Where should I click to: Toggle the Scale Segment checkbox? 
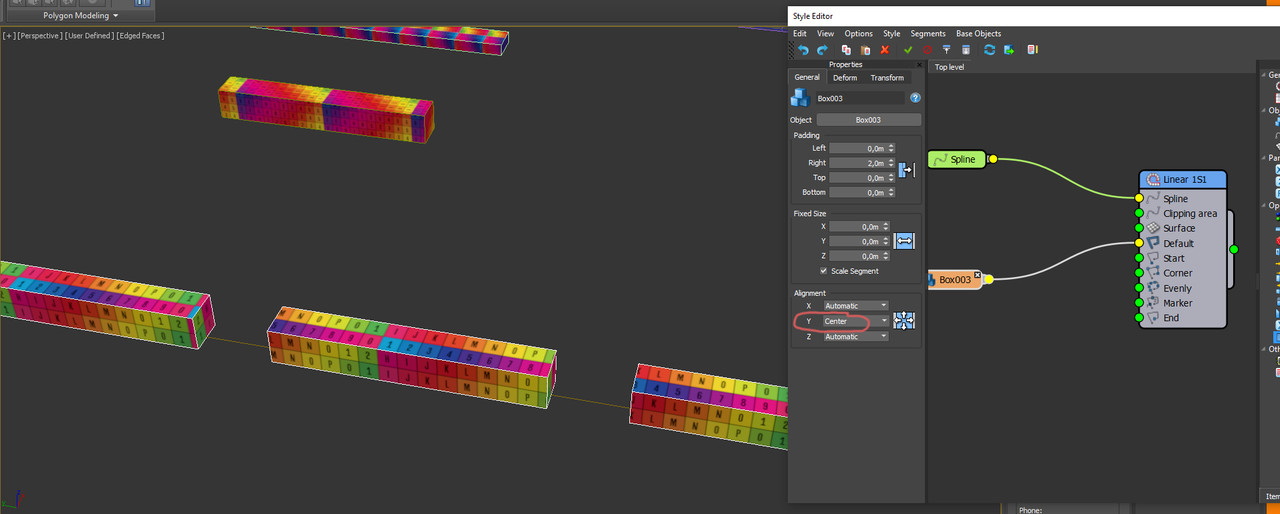[x=823, y=271]
